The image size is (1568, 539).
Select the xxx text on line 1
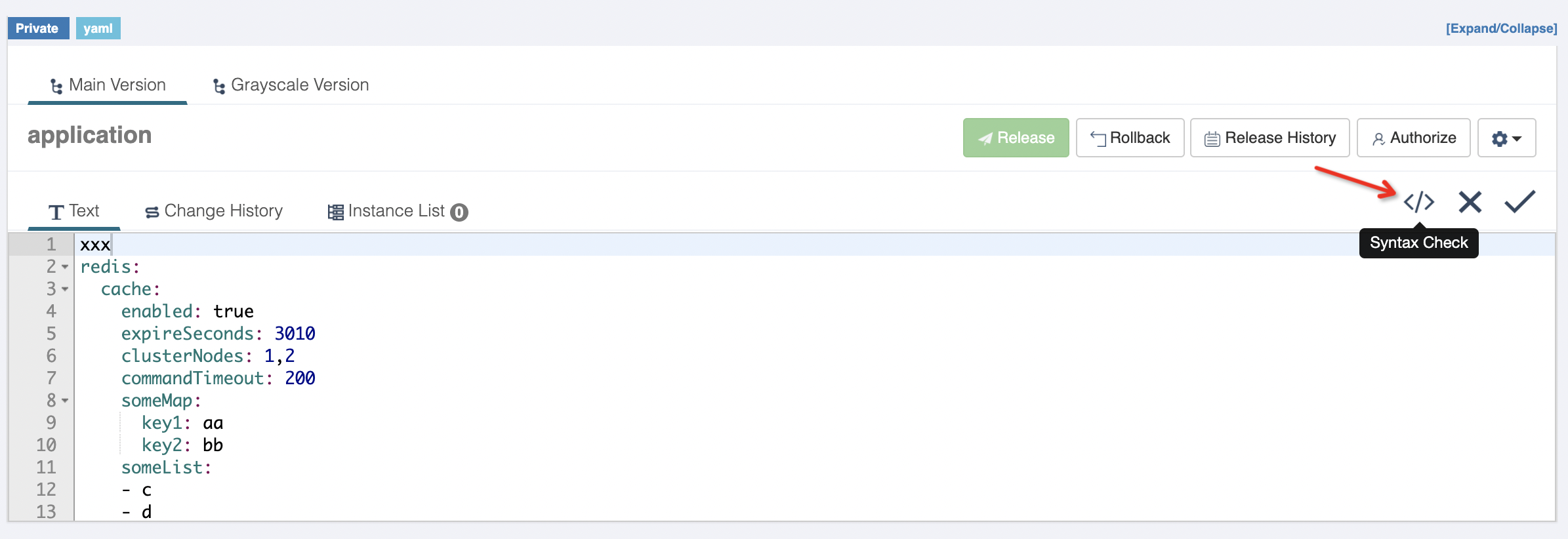point(94,244)
